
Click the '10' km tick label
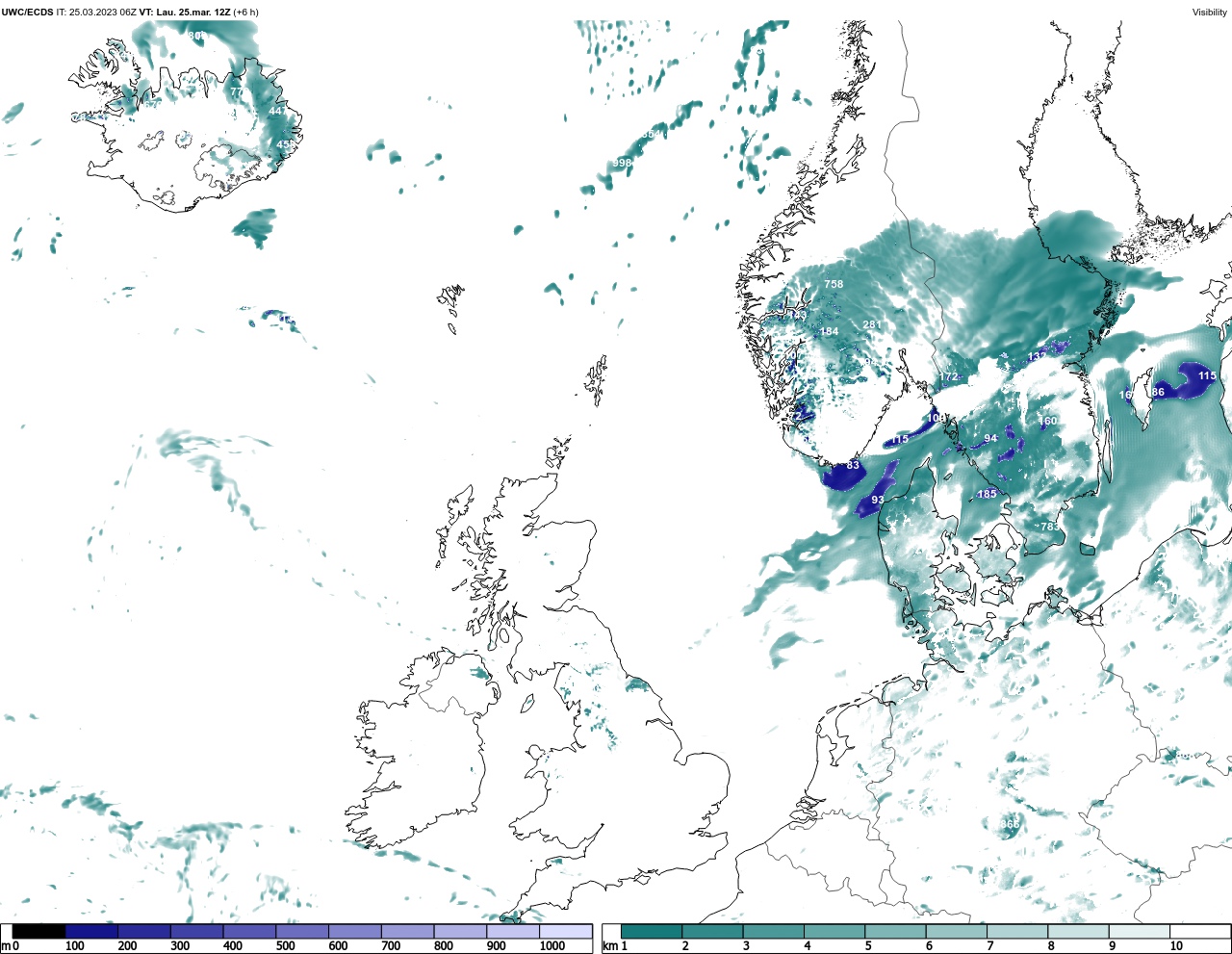tap(1176, 946)
